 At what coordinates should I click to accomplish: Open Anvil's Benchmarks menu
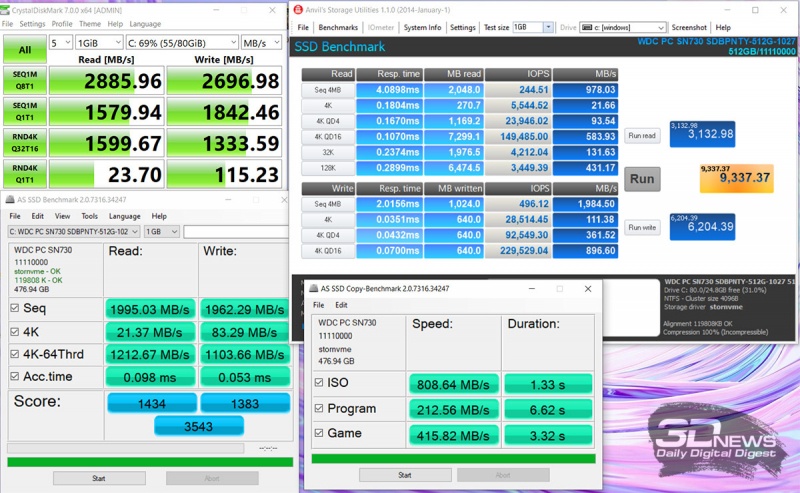[x=338, y=28]
